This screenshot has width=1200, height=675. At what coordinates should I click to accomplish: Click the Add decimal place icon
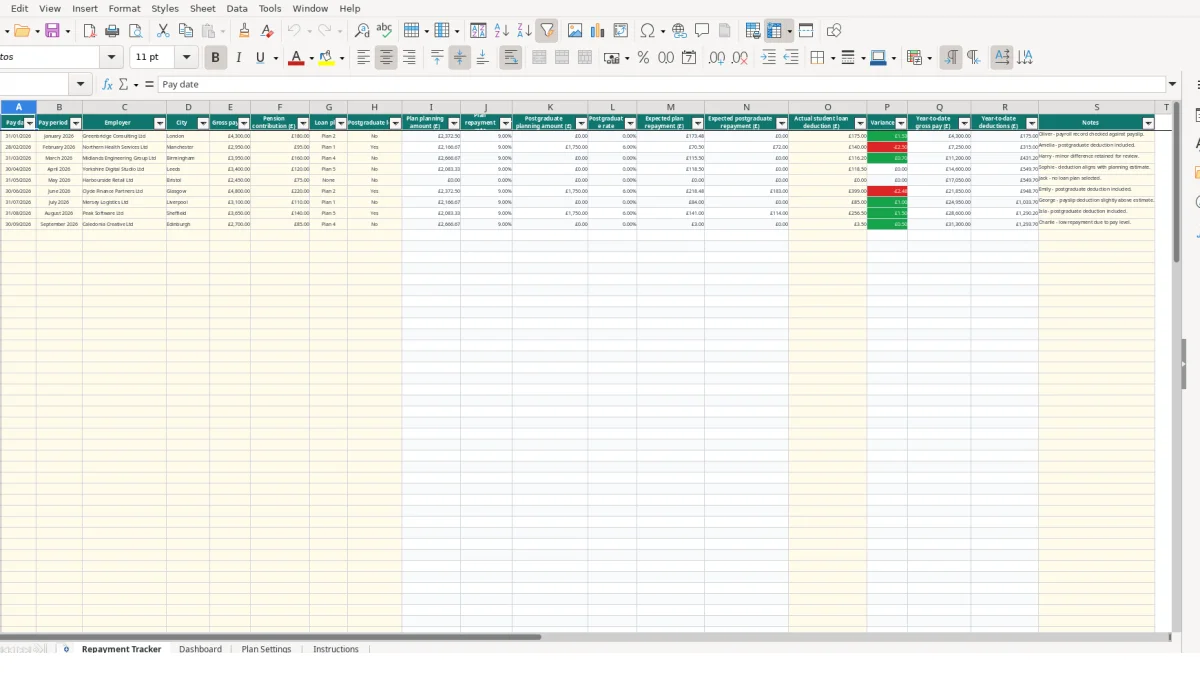tap(717, 58)
